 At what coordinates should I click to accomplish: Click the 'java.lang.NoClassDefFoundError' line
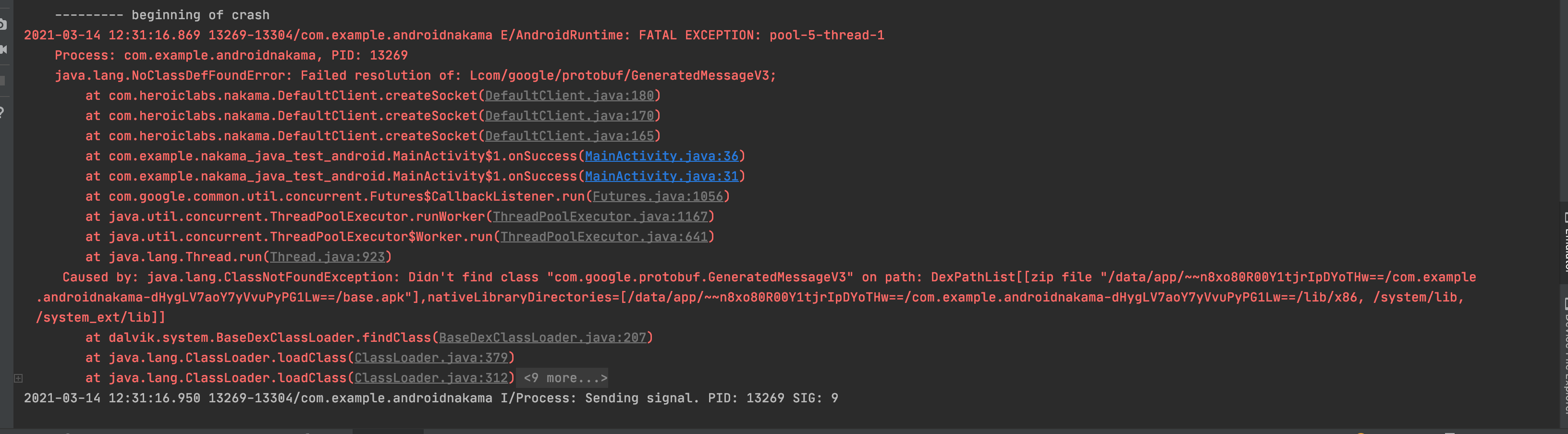(415, 75)
